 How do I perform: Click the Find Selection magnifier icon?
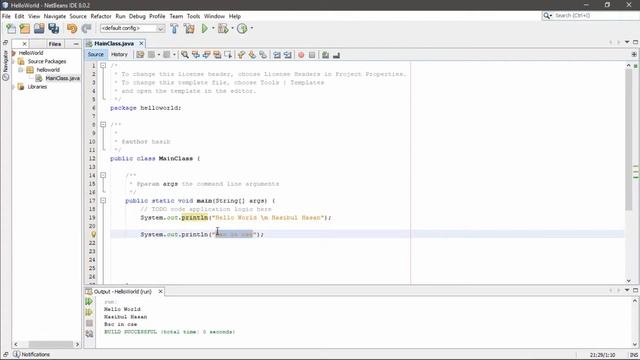pos(185,55)
